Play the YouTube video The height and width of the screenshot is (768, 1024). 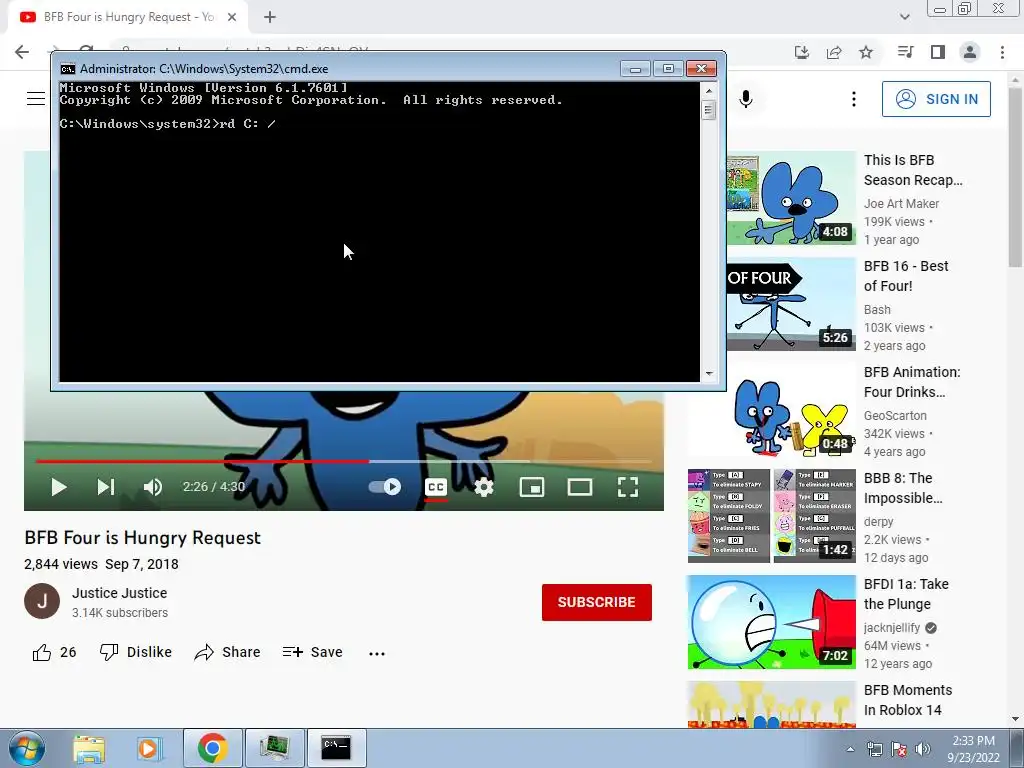(59, 487)
